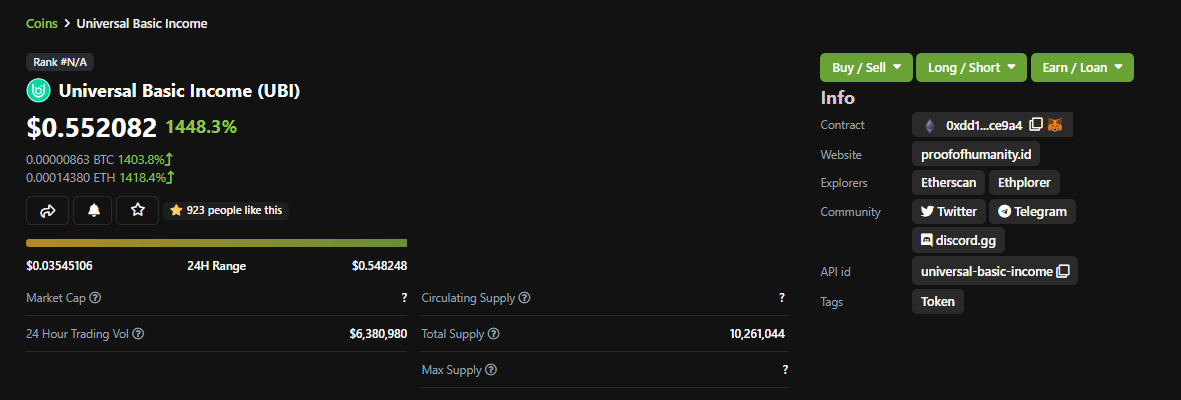Click the 24 Hour Trading Vol help icon
This screenshot has height=400, width=1181.
[138, 334]
